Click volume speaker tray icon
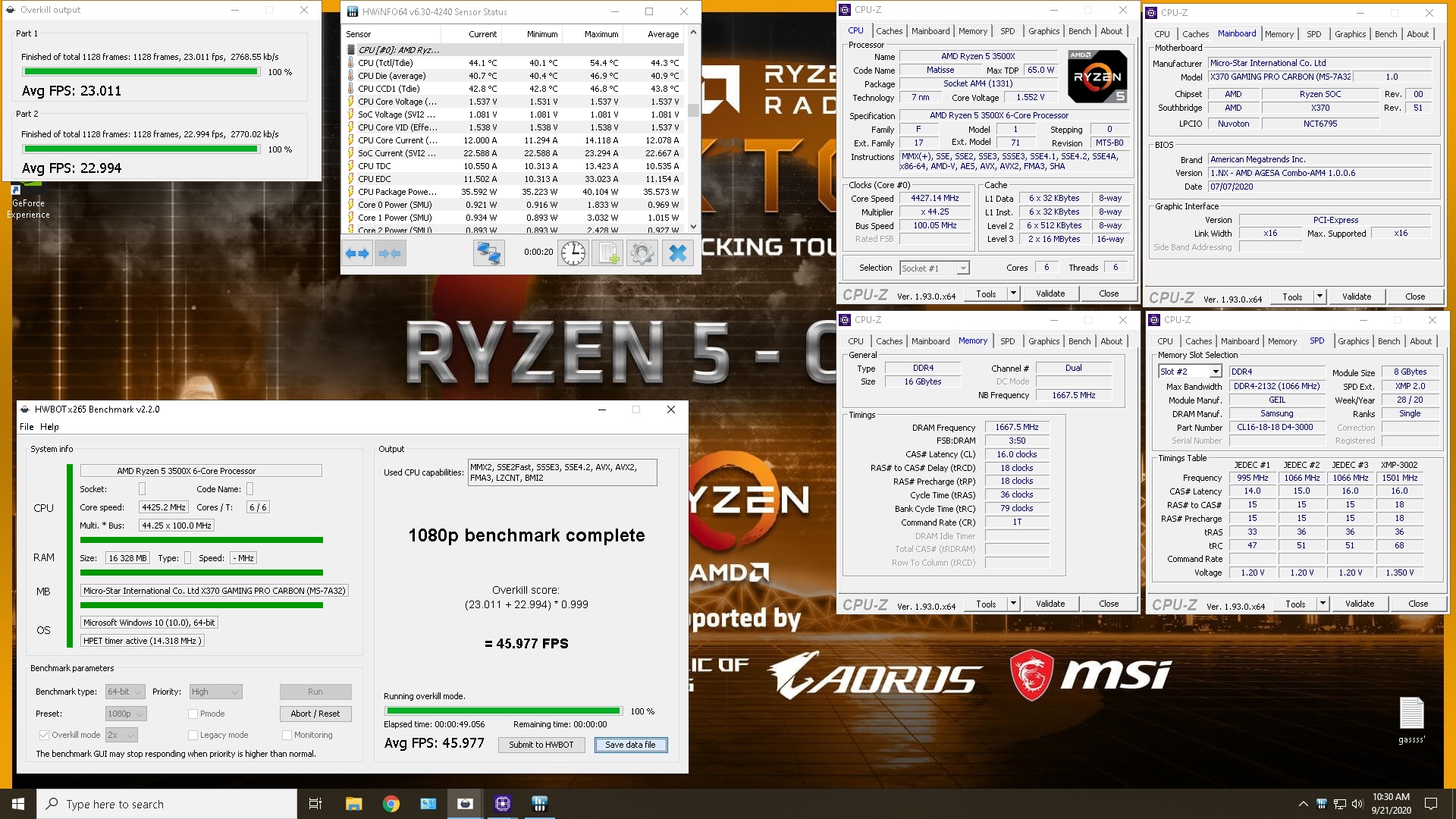This screenshot has width=1456, height=819. (1357, 804)
